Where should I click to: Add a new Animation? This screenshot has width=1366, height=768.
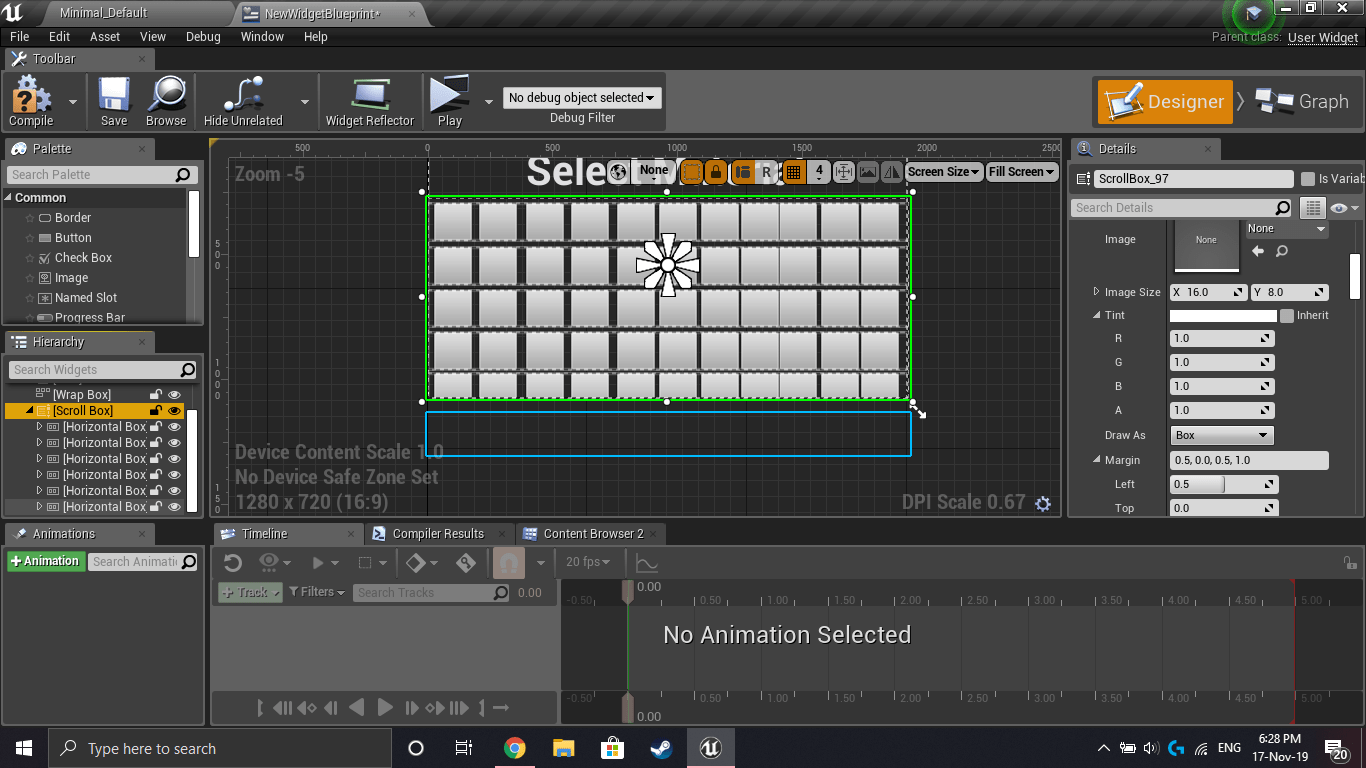[x=45, y=562]
